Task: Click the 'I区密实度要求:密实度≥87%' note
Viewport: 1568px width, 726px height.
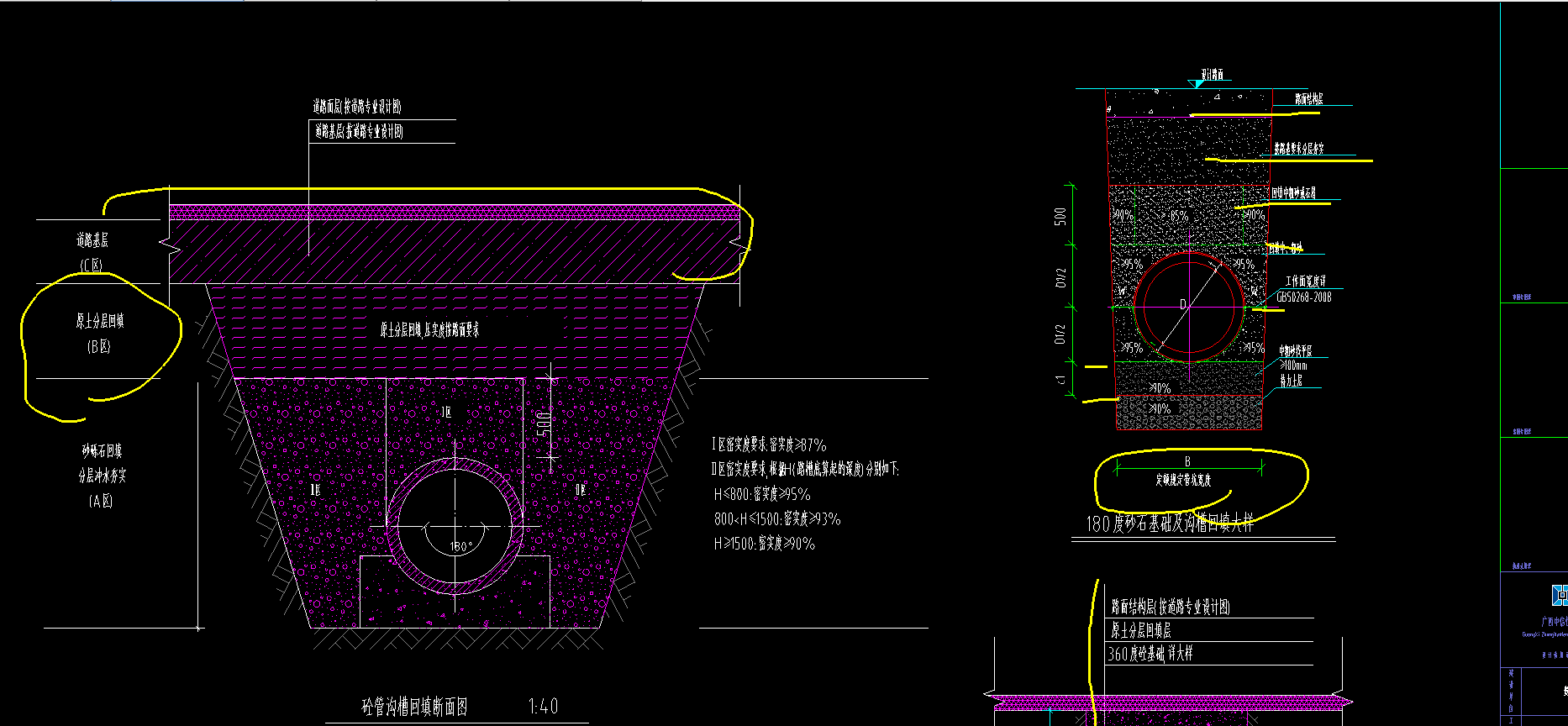Action: tap(769, 445)
